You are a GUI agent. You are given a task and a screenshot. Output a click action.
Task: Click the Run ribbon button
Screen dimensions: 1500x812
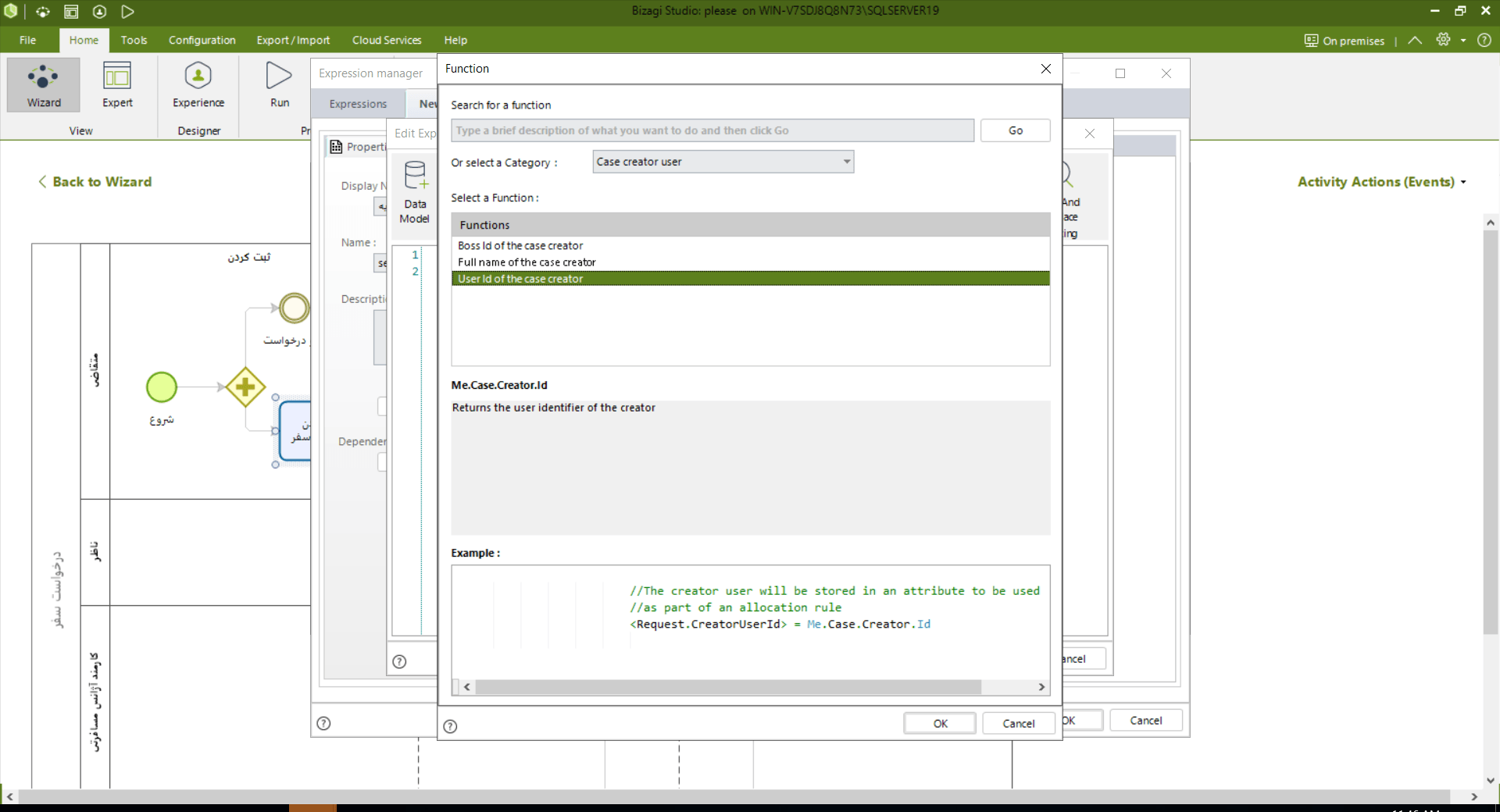[280, 84]
